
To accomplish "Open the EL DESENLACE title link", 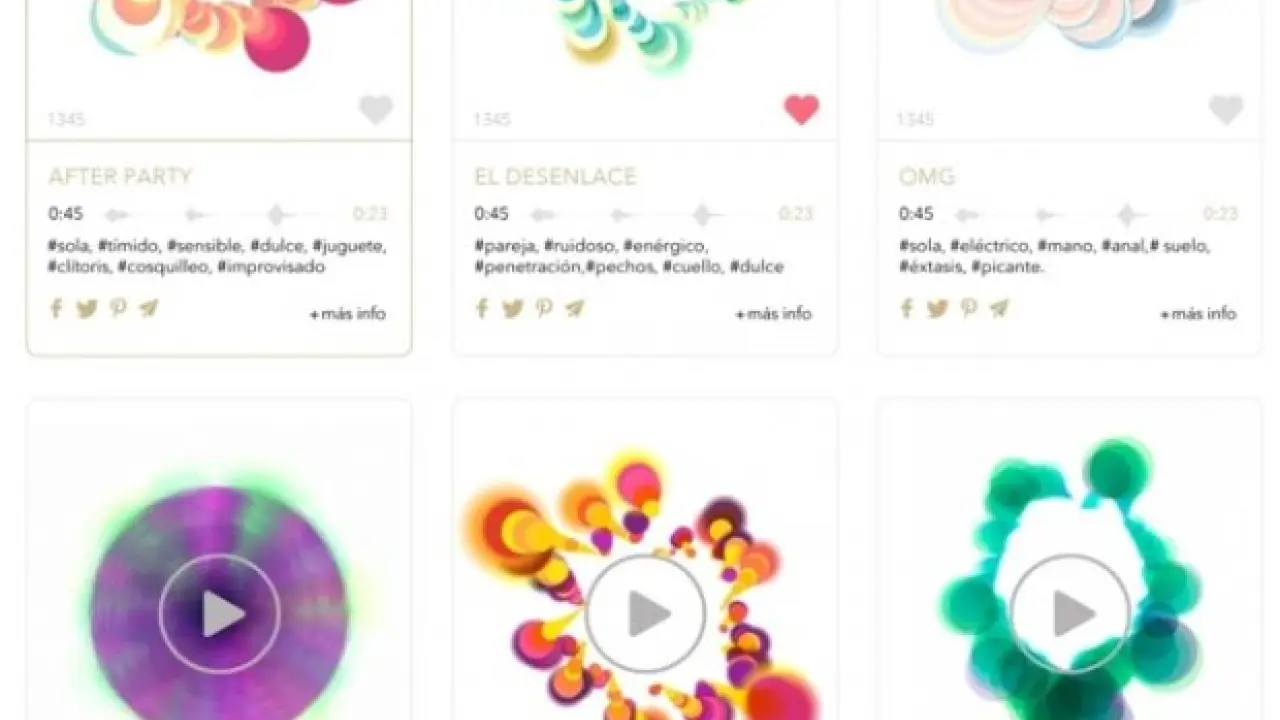I will pyautogui.click(x=555, y=177).
